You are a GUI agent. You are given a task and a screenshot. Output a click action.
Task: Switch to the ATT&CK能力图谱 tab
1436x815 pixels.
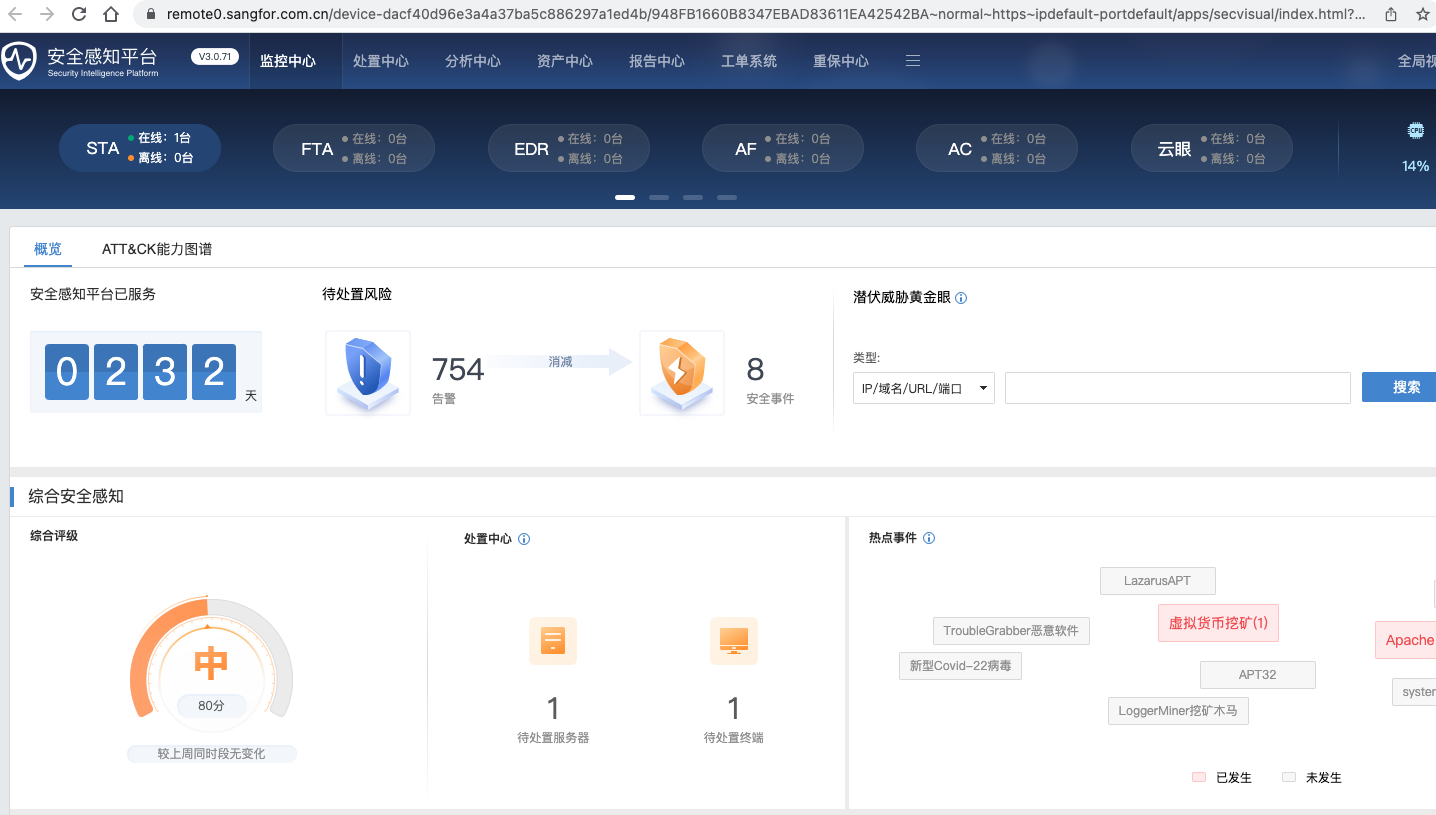tap(157, 248)
